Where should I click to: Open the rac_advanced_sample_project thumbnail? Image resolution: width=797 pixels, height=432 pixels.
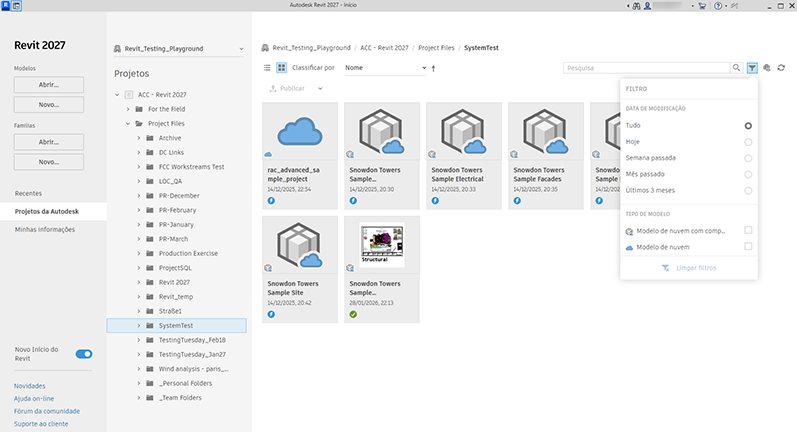[300, 133]
